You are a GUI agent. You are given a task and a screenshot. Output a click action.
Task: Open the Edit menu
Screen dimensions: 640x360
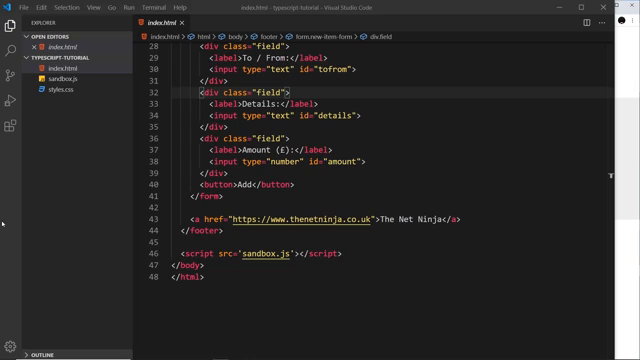pyautogui.click(x=41, y=7)
